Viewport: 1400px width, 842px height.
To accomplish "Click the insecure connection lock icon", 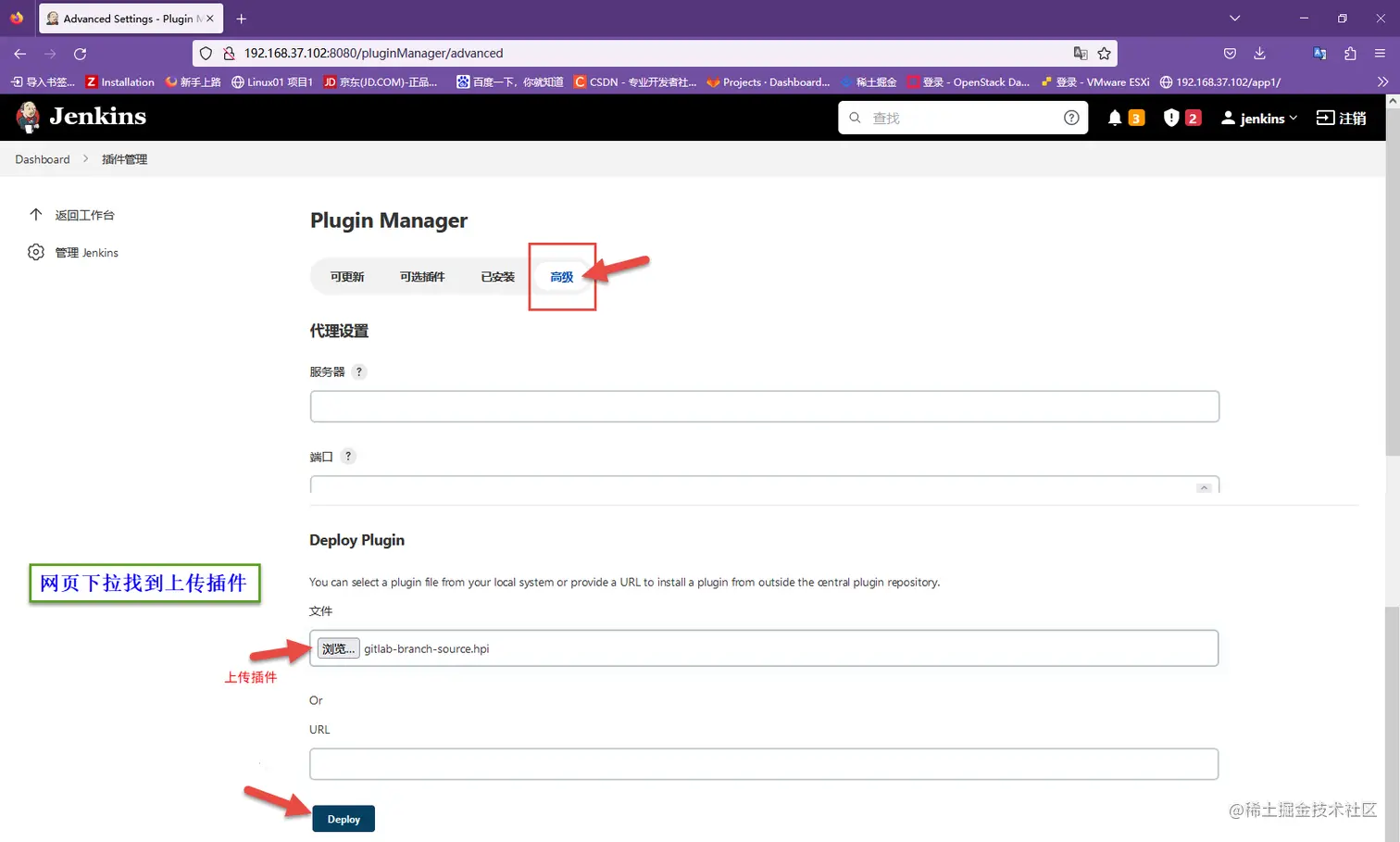I will tap(229, 53).
